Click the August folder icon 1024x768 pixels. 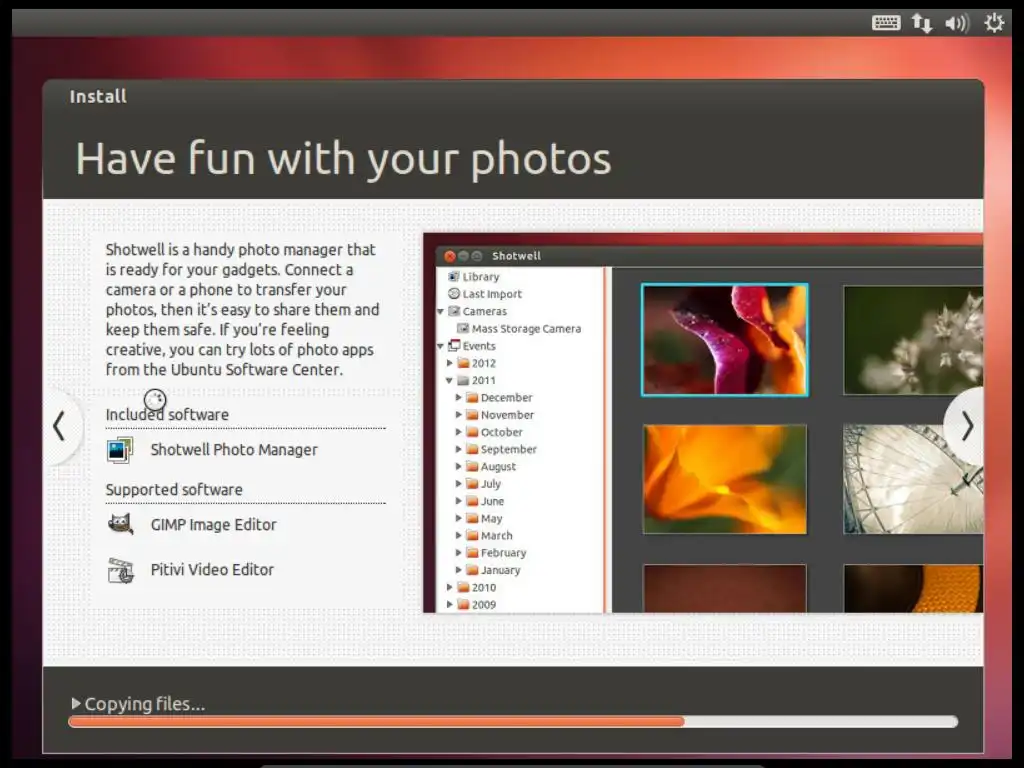pyautogui.click(x=472, y=466)
